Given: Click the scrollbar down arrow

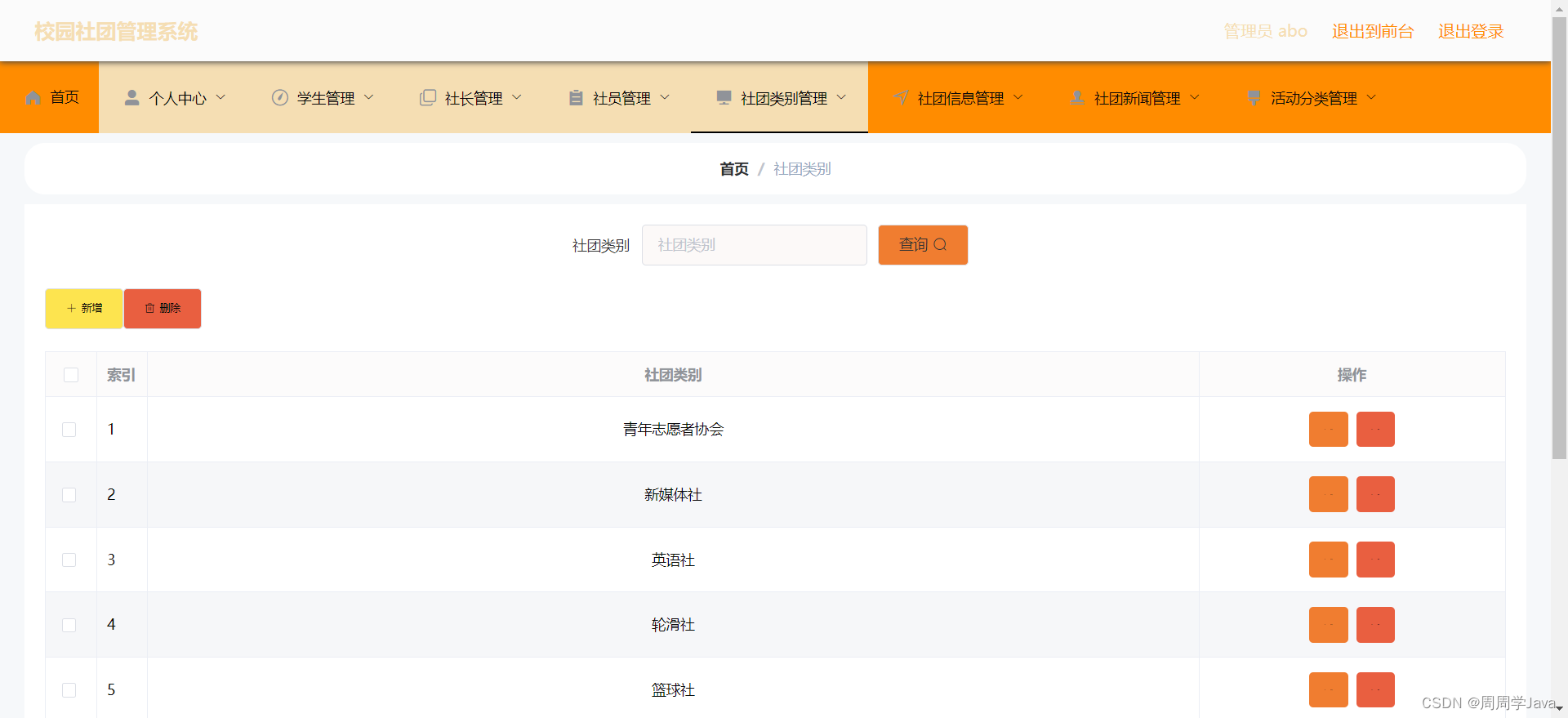Looking at the screenshot, I should coord(1560,709).
